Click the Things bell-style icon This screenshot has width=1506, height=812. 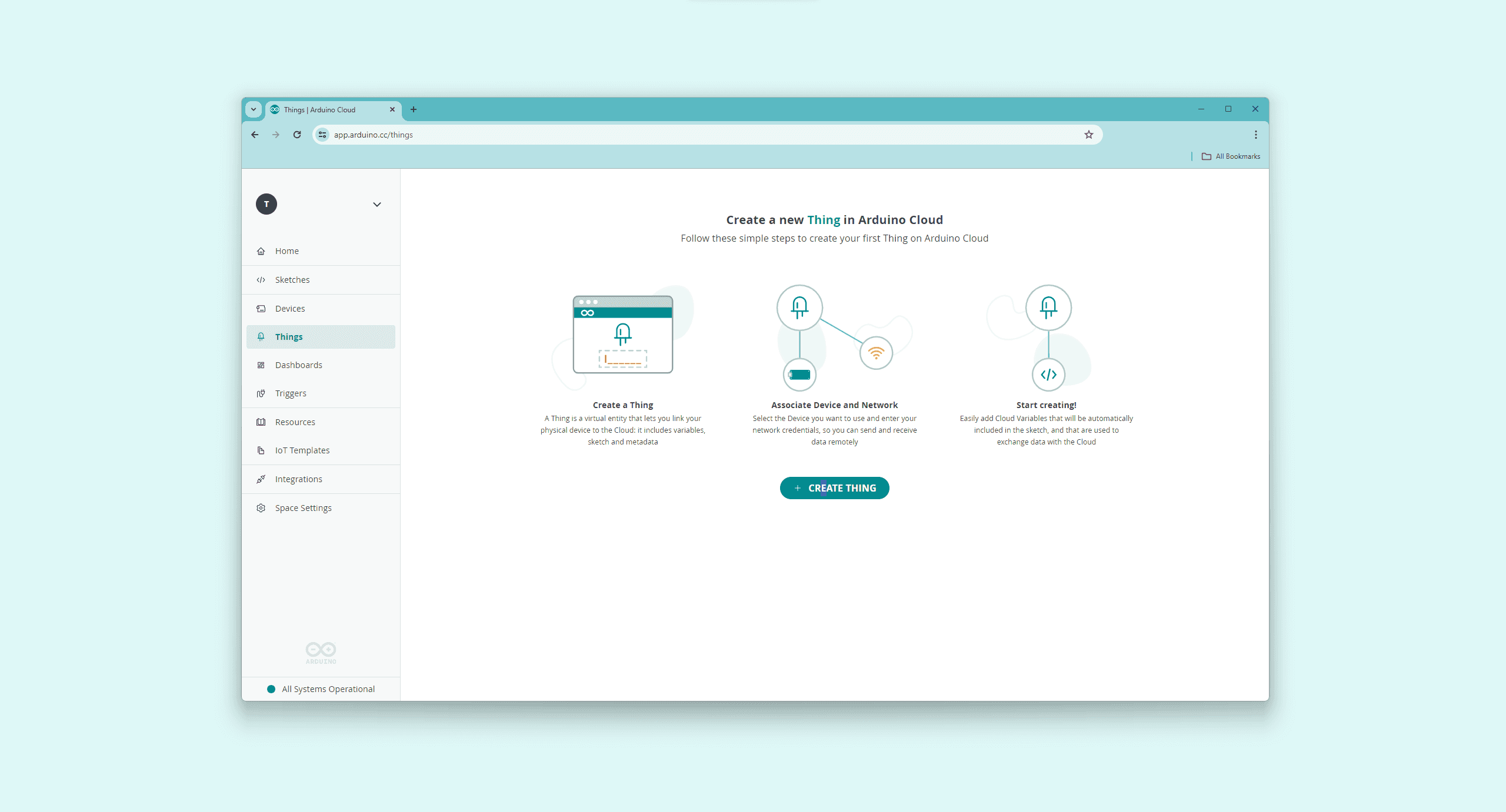(x=261, y=336)
